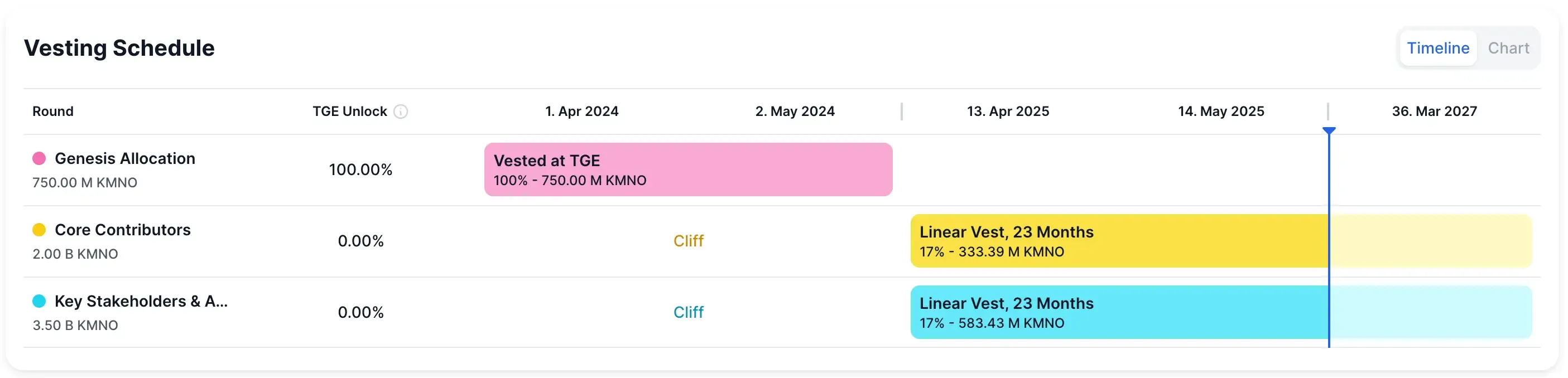
Task: Click the pale yellow unvested bar portion
Action: (1430, 241)
